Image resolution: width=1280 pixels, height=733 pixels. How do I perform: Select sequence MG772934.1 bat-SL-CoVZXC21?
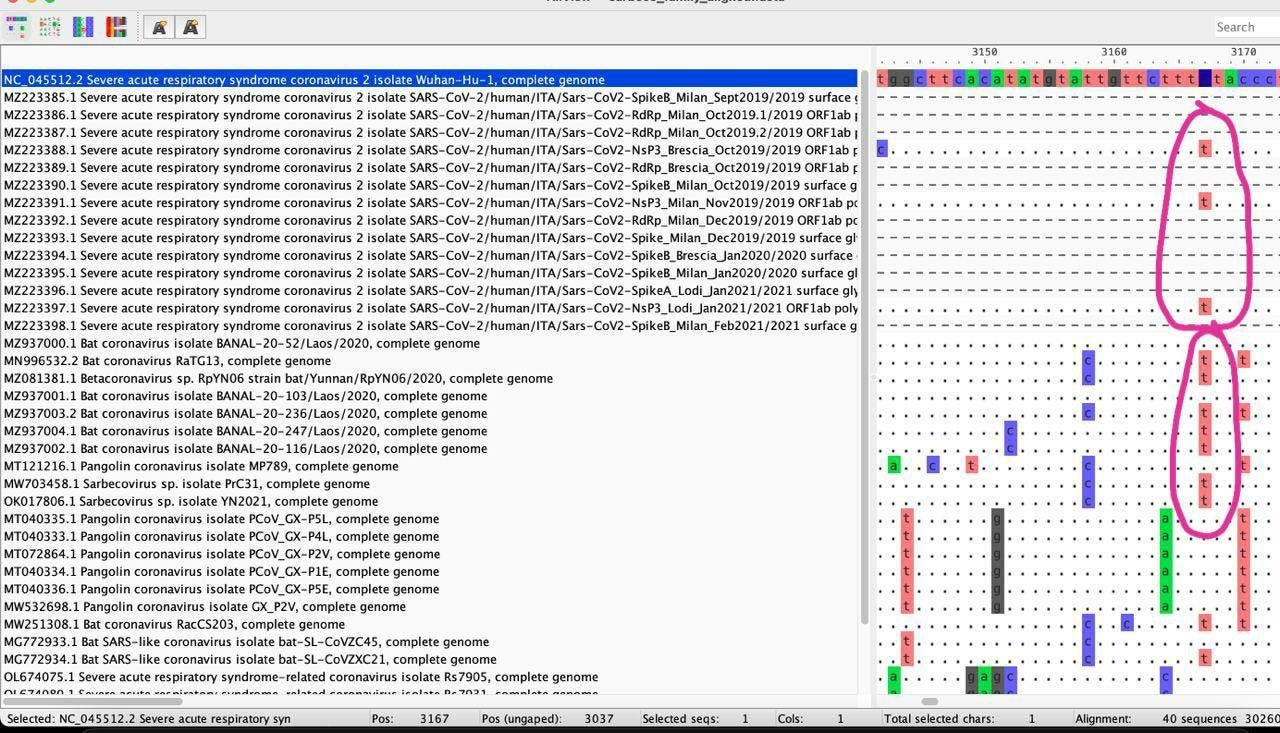[429, 659]
